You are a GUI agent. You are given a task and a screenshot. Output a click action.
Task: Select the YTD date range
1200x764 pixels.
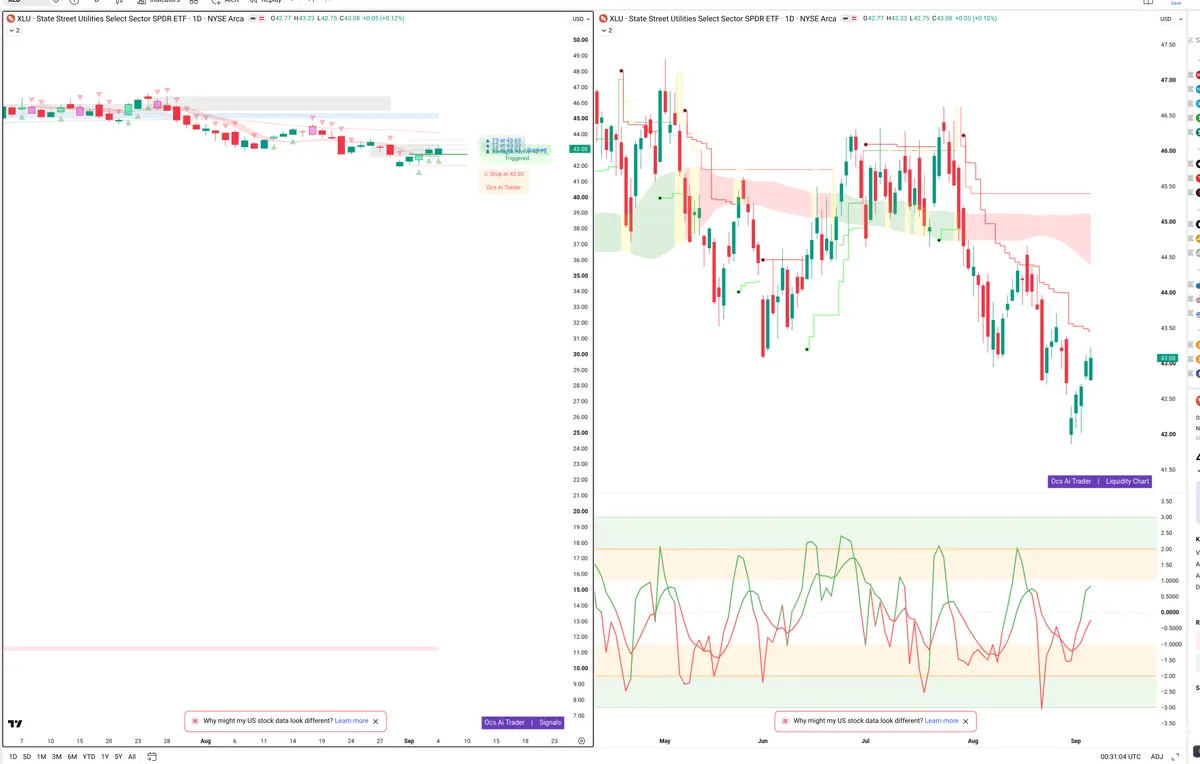pyautogui.click(x=89, y=757)
